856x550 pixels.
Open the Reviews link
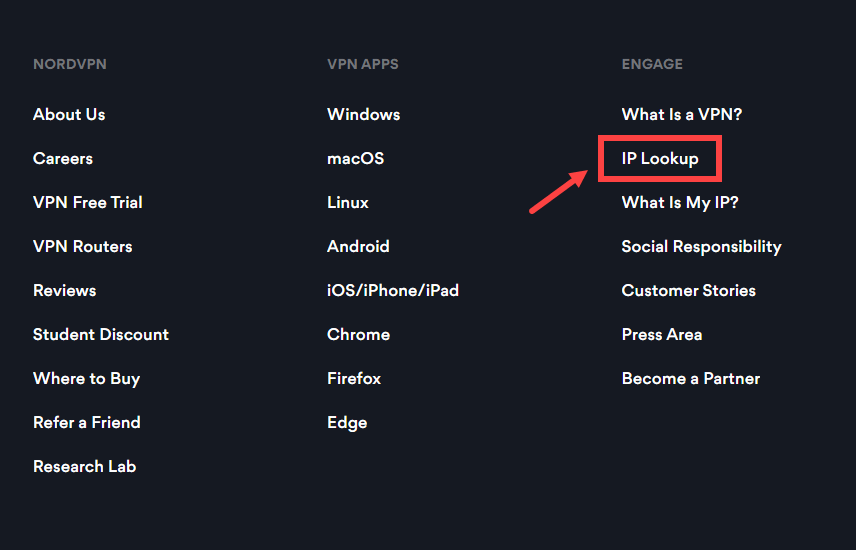point(64,291)
